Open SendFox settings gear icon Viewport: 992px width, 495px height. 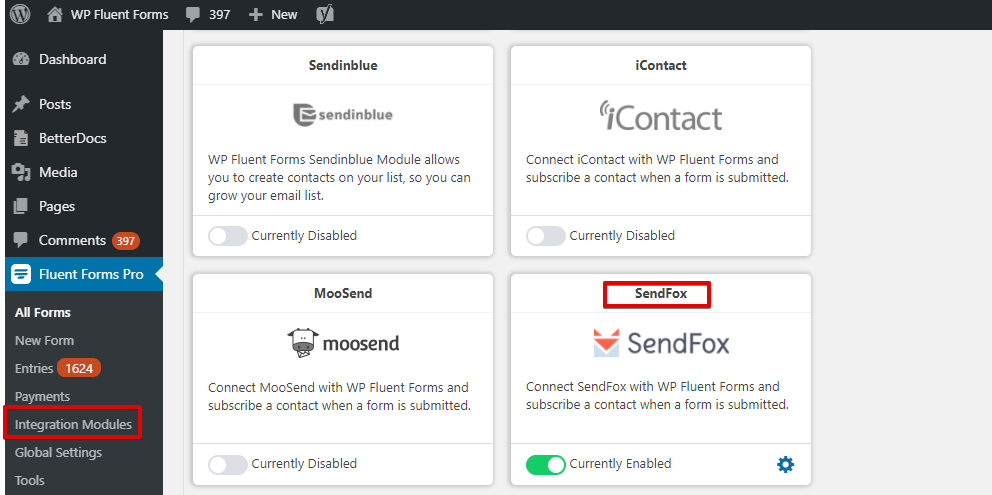pos(785,465)
